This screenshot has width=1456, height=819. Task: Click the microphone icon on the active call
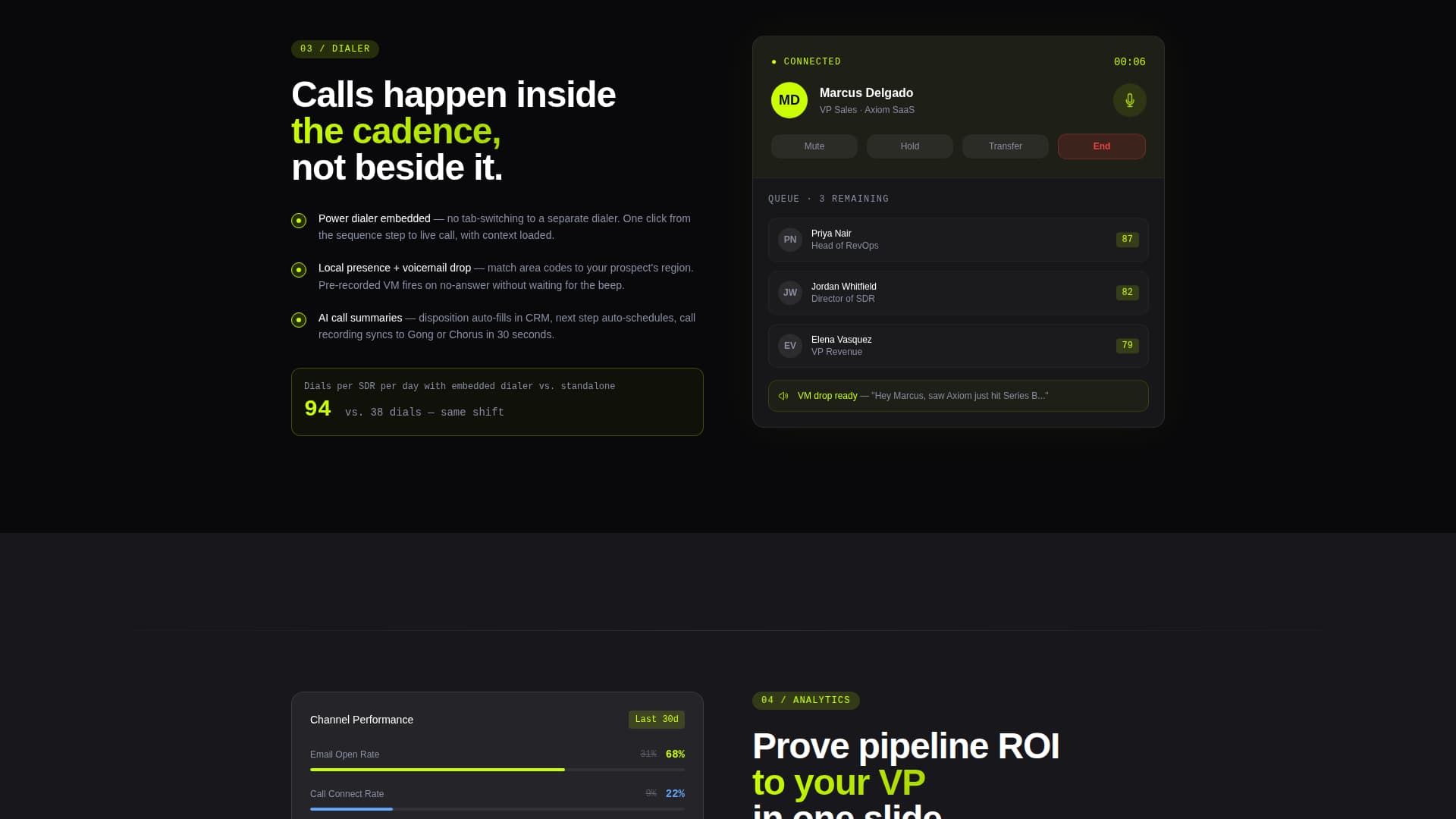(x=1129, y=99)
